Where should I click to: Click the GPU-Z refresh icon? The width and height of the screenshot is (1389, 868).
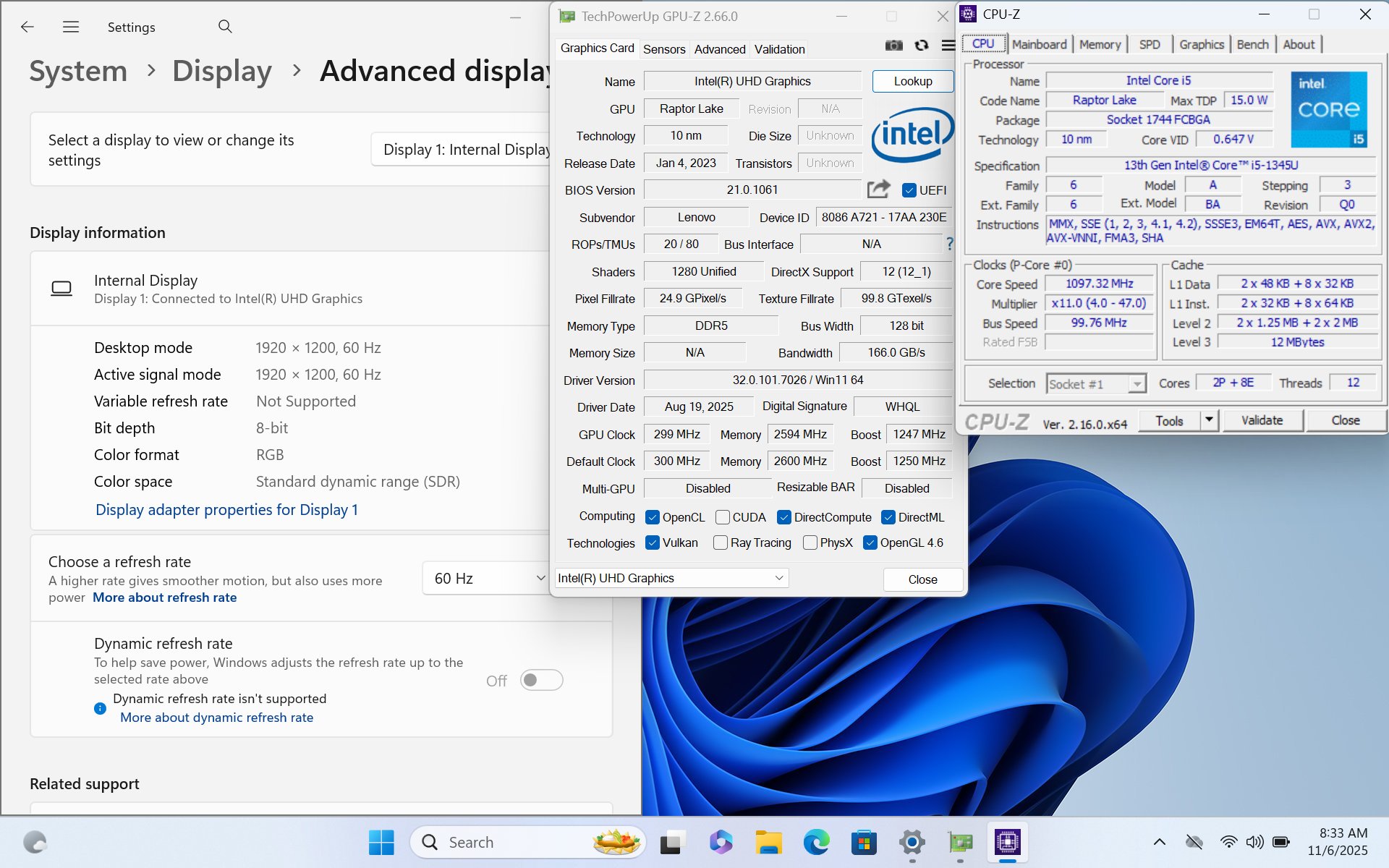coord(922,46)
